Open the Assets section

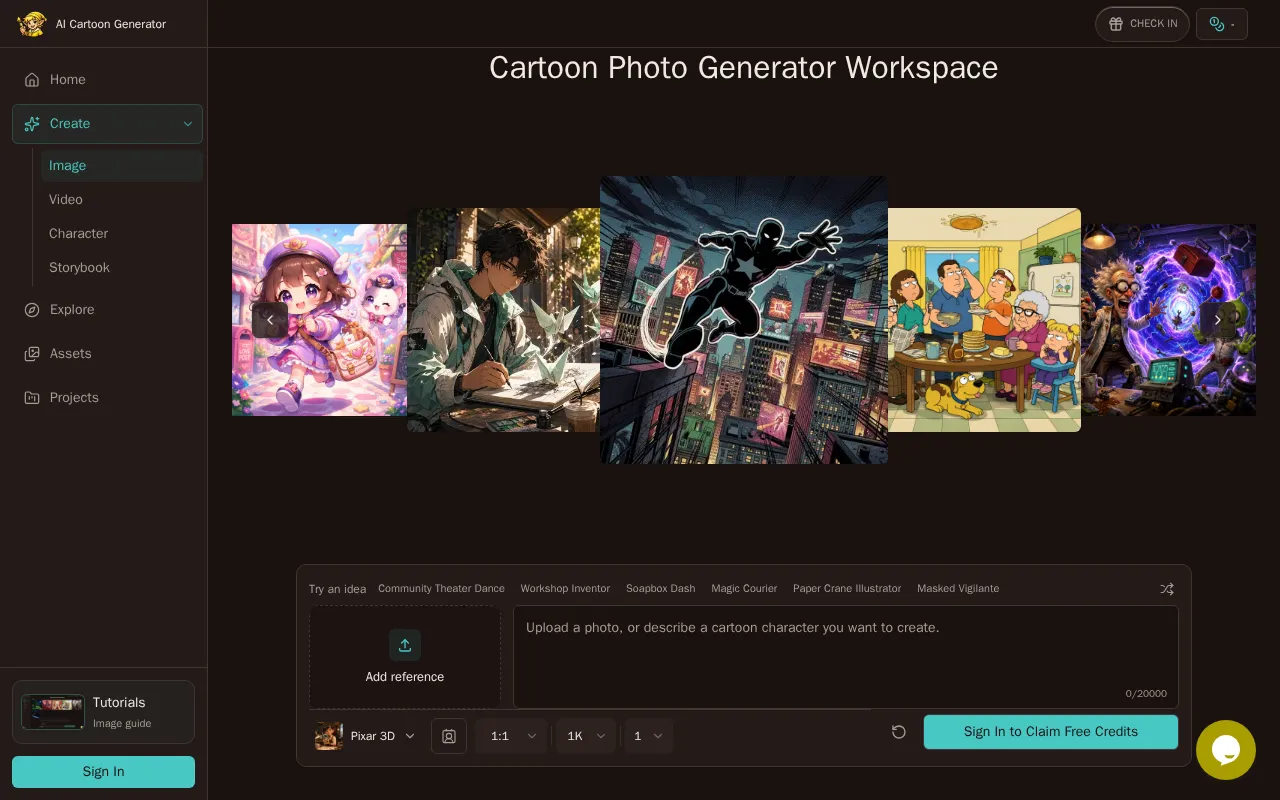(107, 354)
